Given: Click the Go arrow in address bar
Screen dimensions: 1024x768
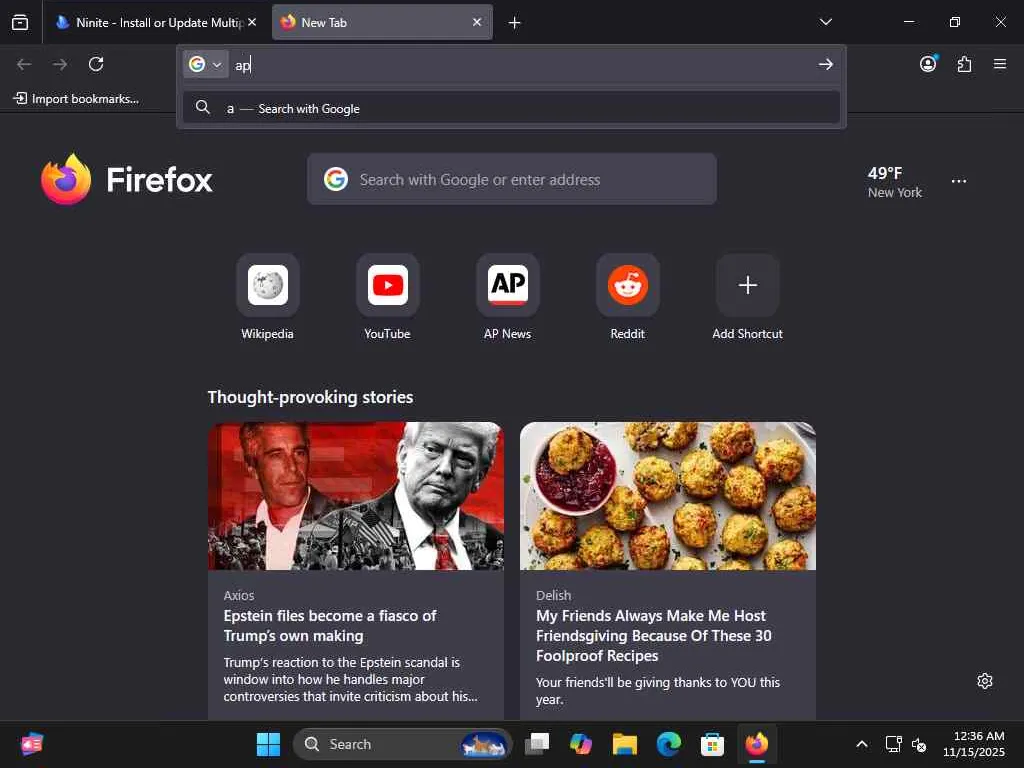Looking at the screenshot, I should point(825,64).
